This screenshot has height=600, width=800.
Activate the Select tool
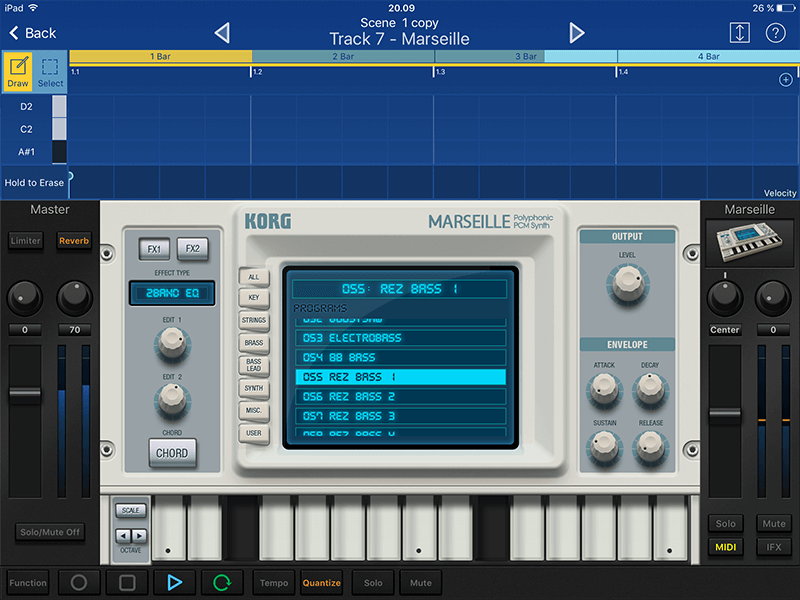(50, 71)
